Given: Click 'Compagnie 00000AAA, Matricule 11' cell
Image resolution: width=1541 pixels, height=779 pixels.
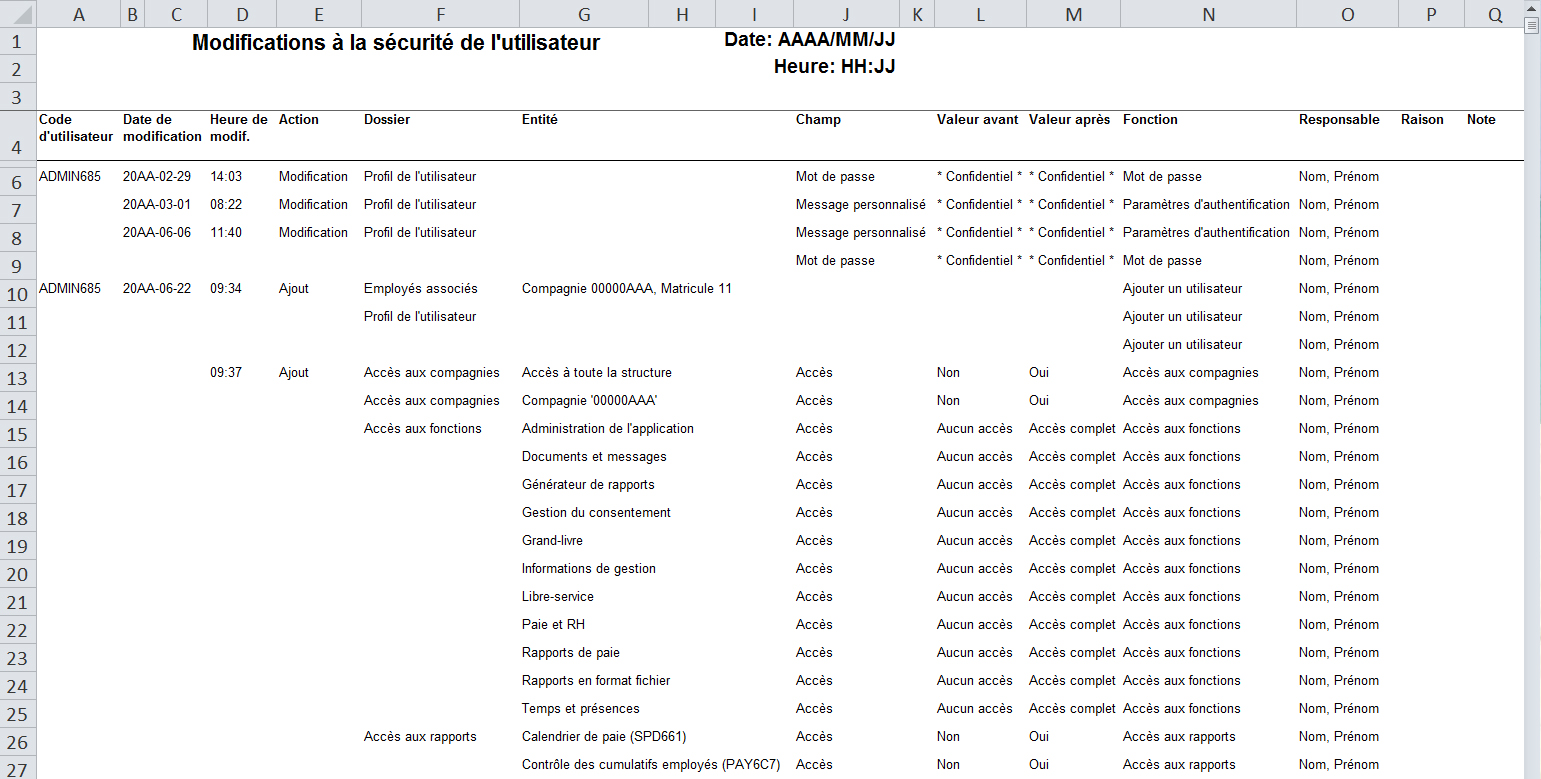Looking at the screenshot, I should tap(627, 289).
